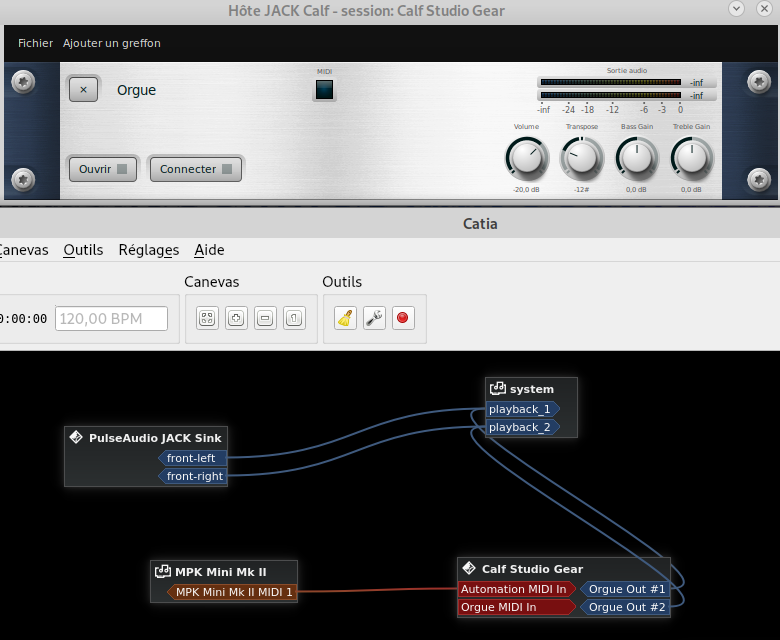Open the Réglages menu in Catia

(149, 250)
